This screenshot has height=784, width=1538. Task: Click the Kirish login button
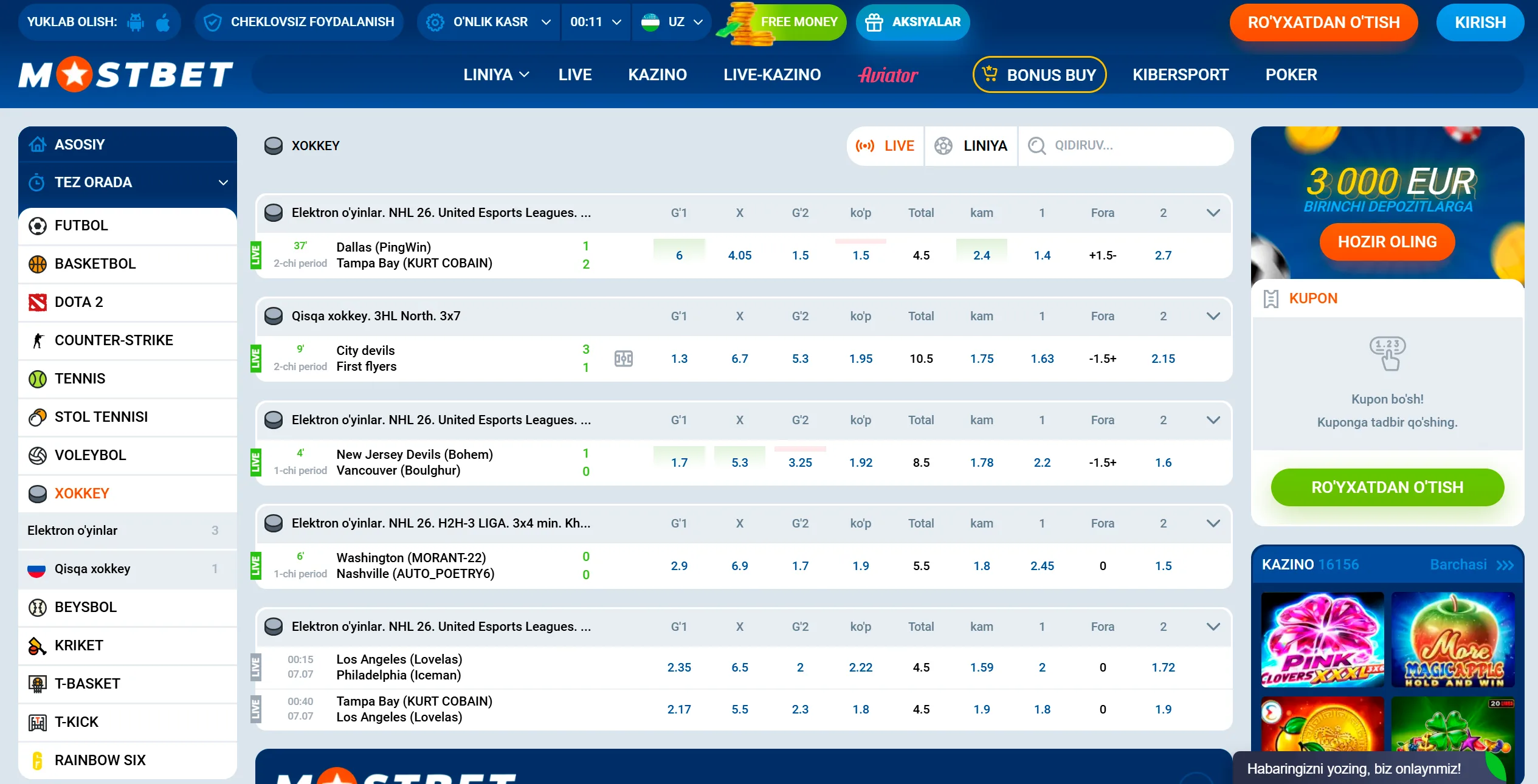1480,22
